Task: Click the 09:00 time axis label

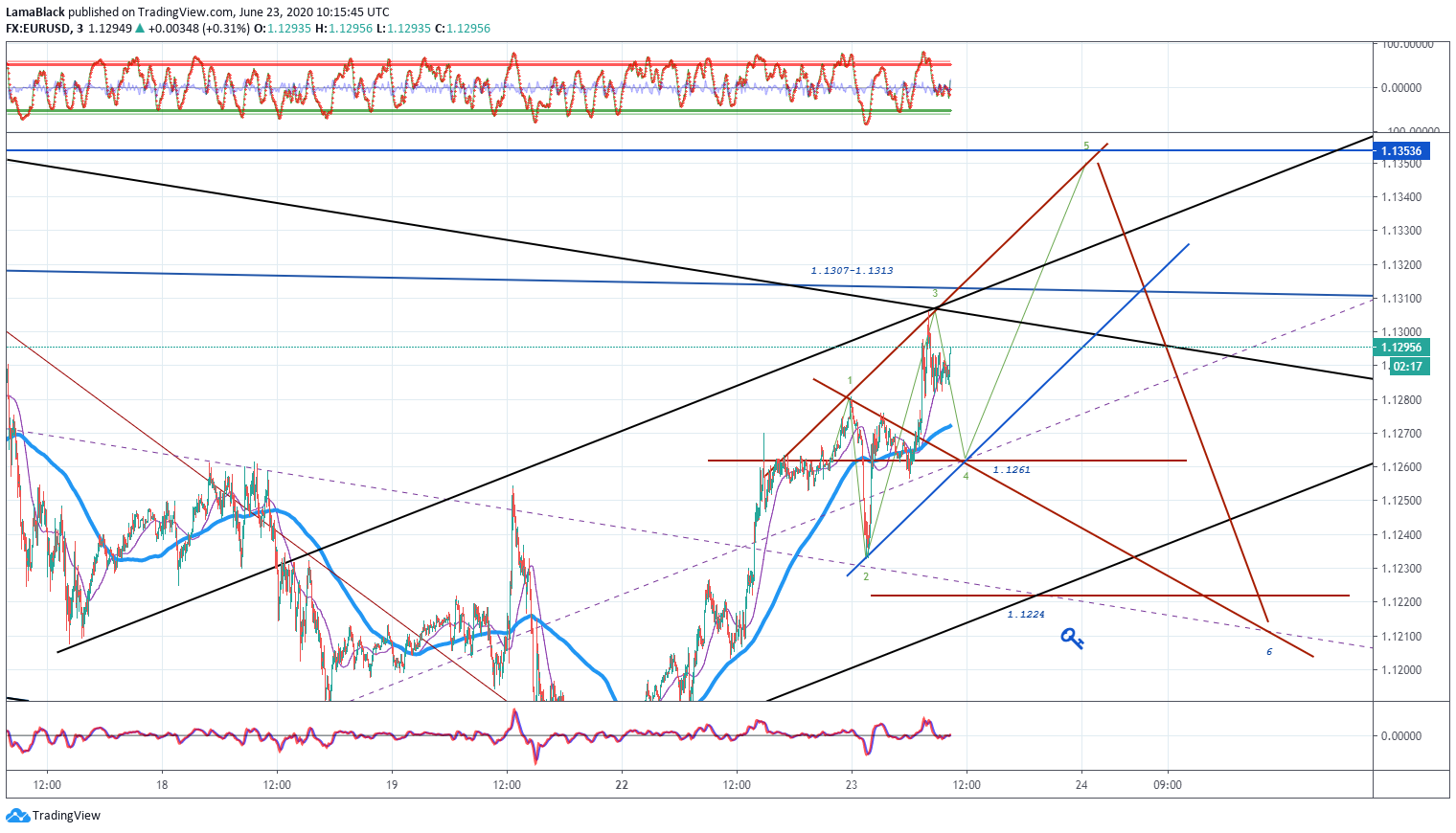Action: click(1168, 785)
